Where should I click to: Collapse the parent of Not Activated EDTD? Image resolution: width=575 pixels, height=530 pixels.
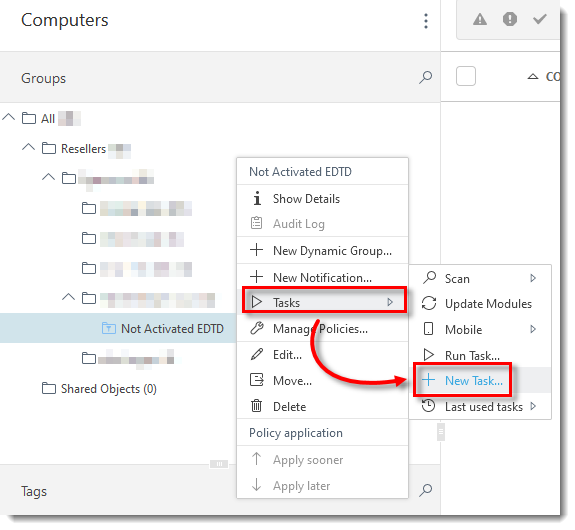point(69,298)
